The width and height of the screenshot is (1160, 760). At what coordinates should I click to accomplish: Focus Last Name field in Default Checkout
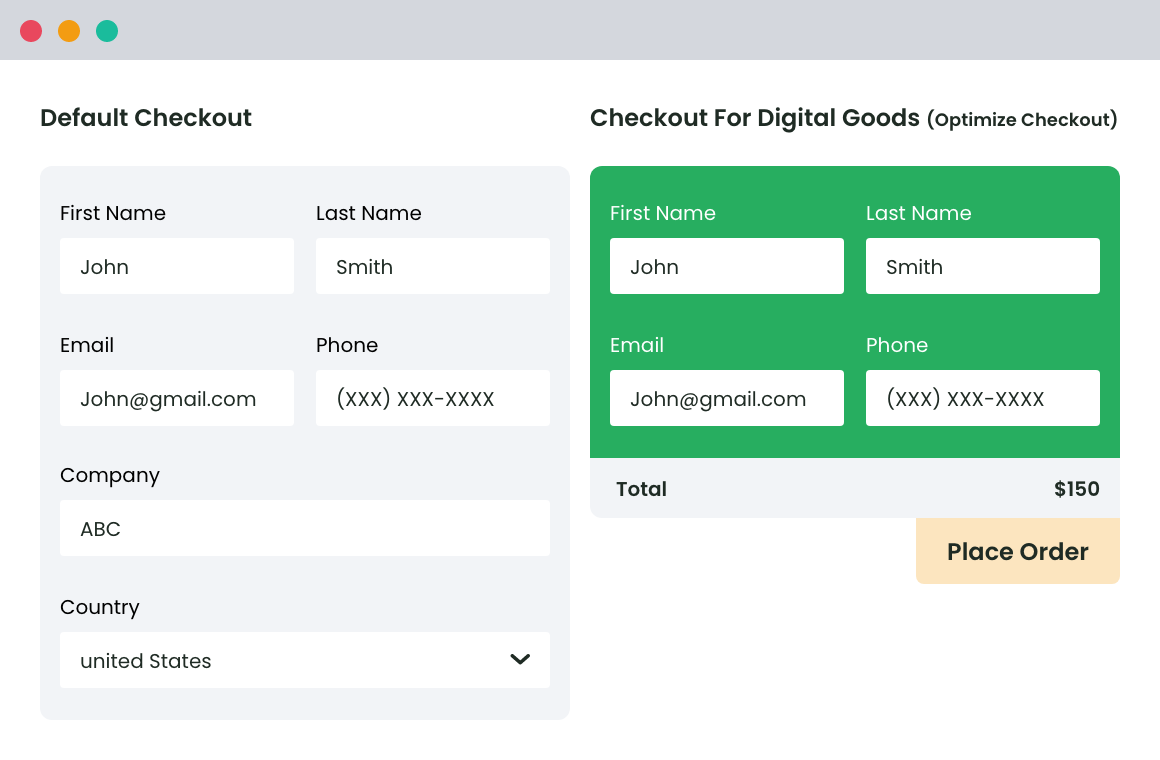point(433,266)
